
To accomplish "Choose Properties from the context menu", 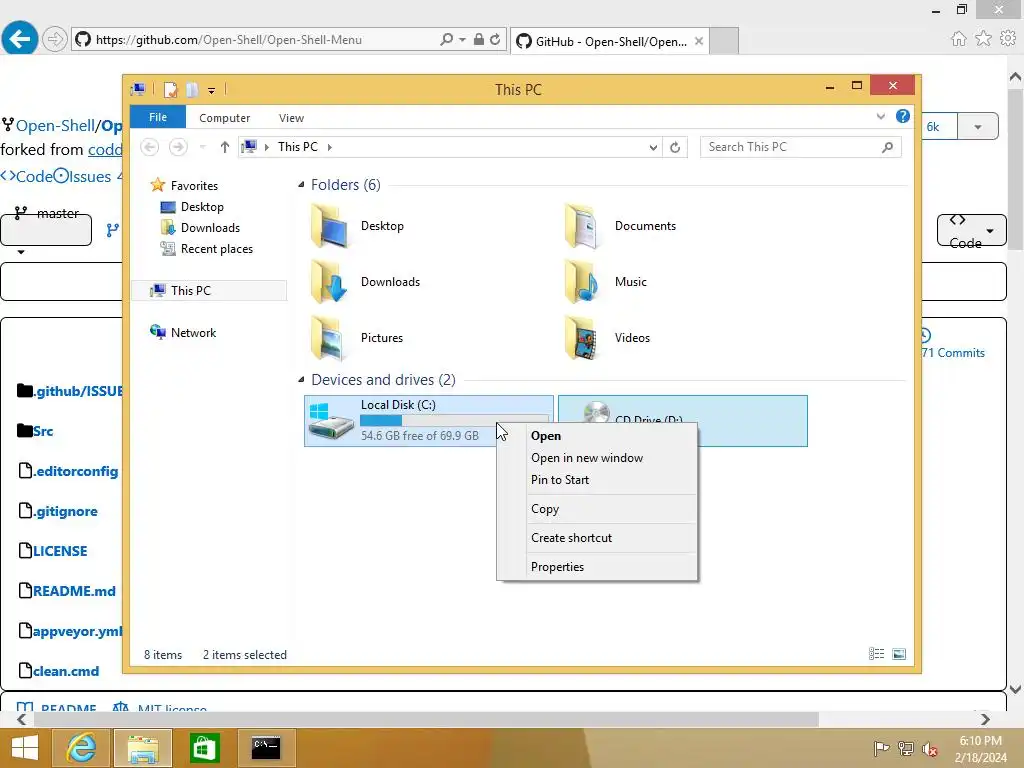I will (597, 567).
